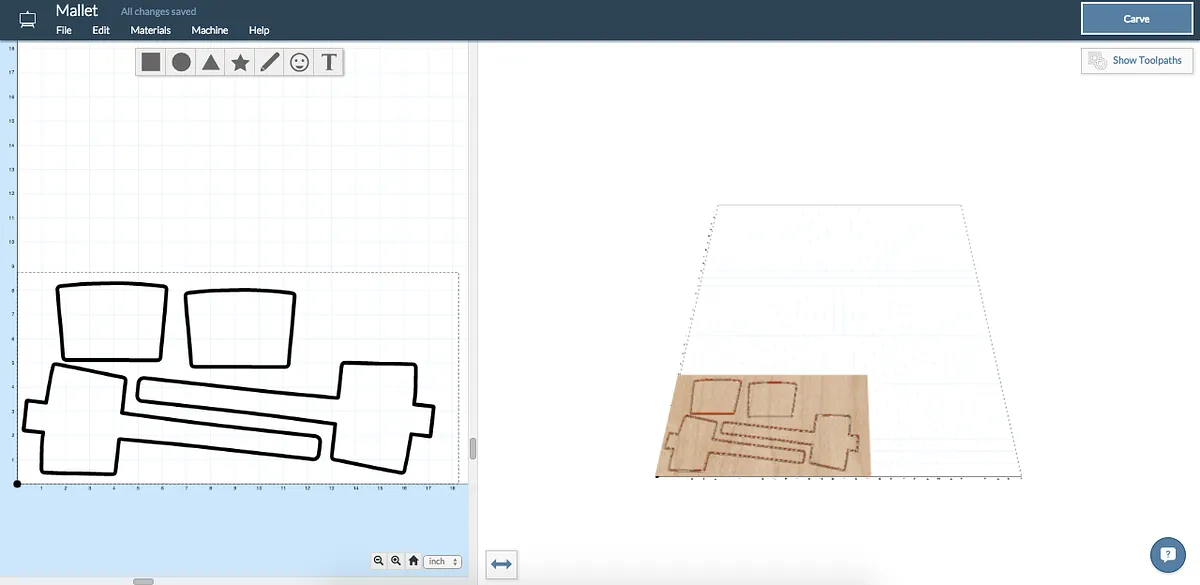The width and height of the screenshot is (1200, 585).
Task: Select the Square shape tool
Action: 151,62
